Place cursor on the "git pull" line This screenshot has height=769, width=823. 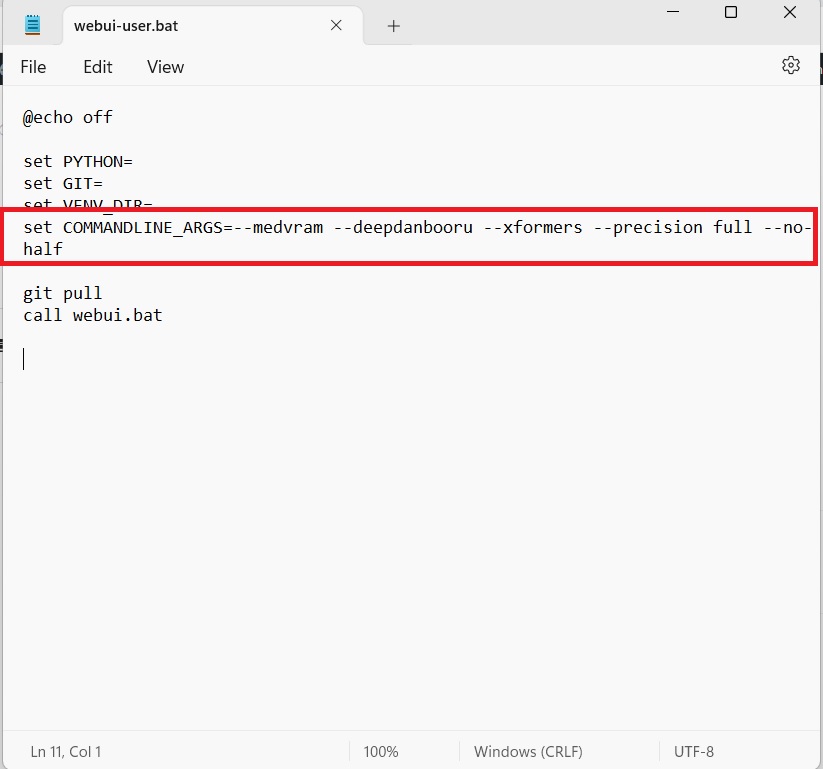click(63, 293)
